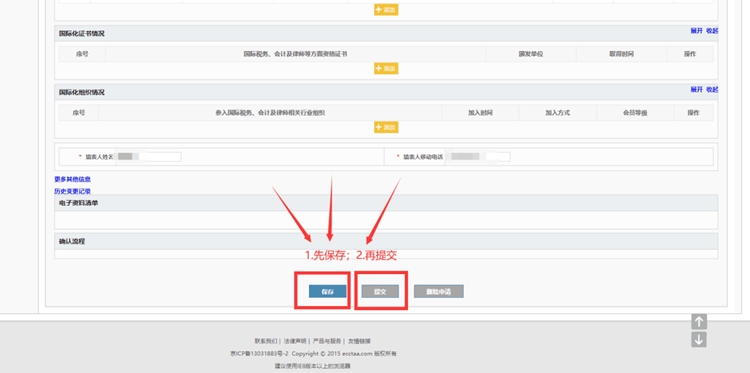Expand 国际化证书情况 section with 展开
Image resolution: width=750 pixels, height=373 pixels.
point(696,31)
